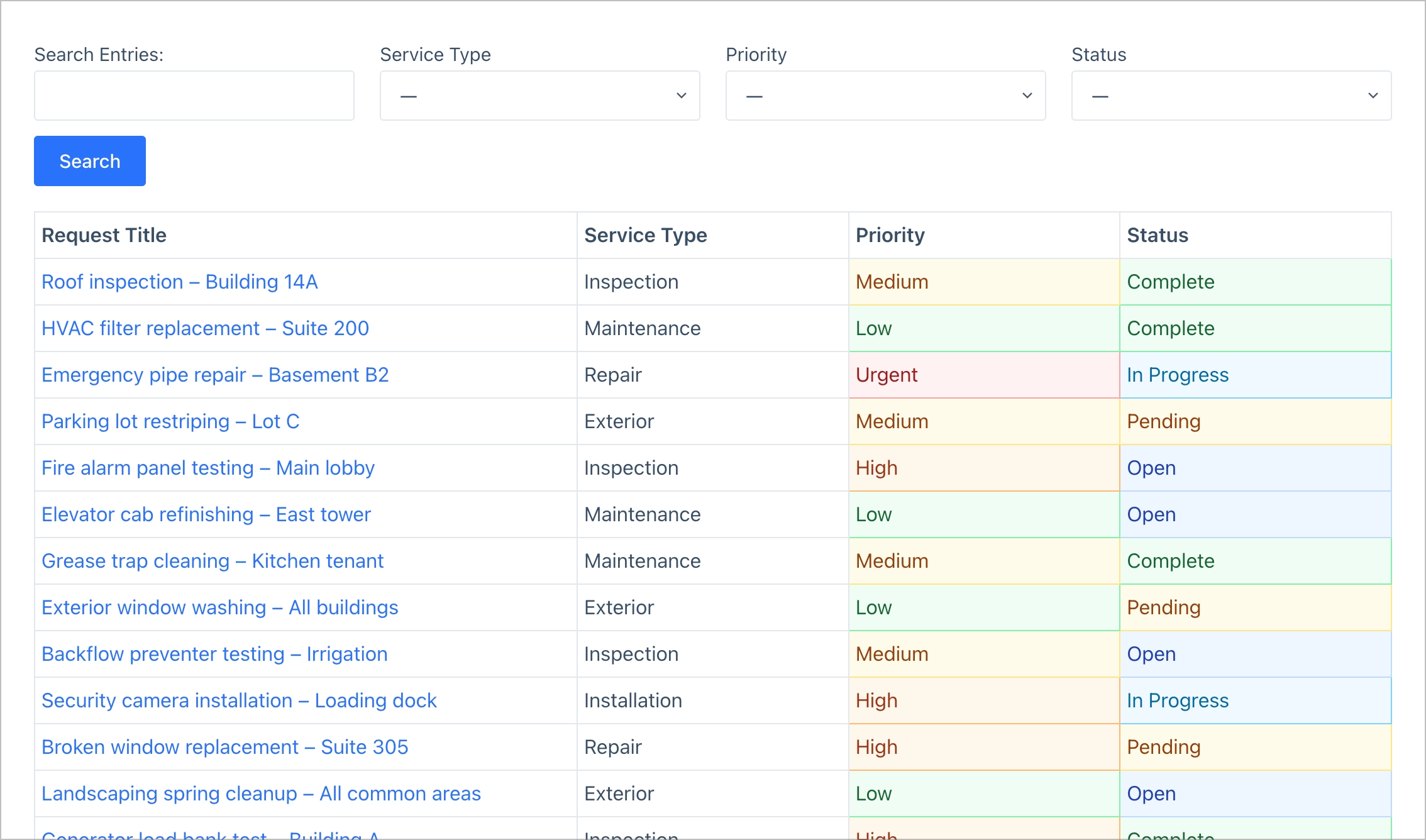The width and height of the screenshot is (1426, 840).
Task: Click the Search Entries input field
Action: 194,95
